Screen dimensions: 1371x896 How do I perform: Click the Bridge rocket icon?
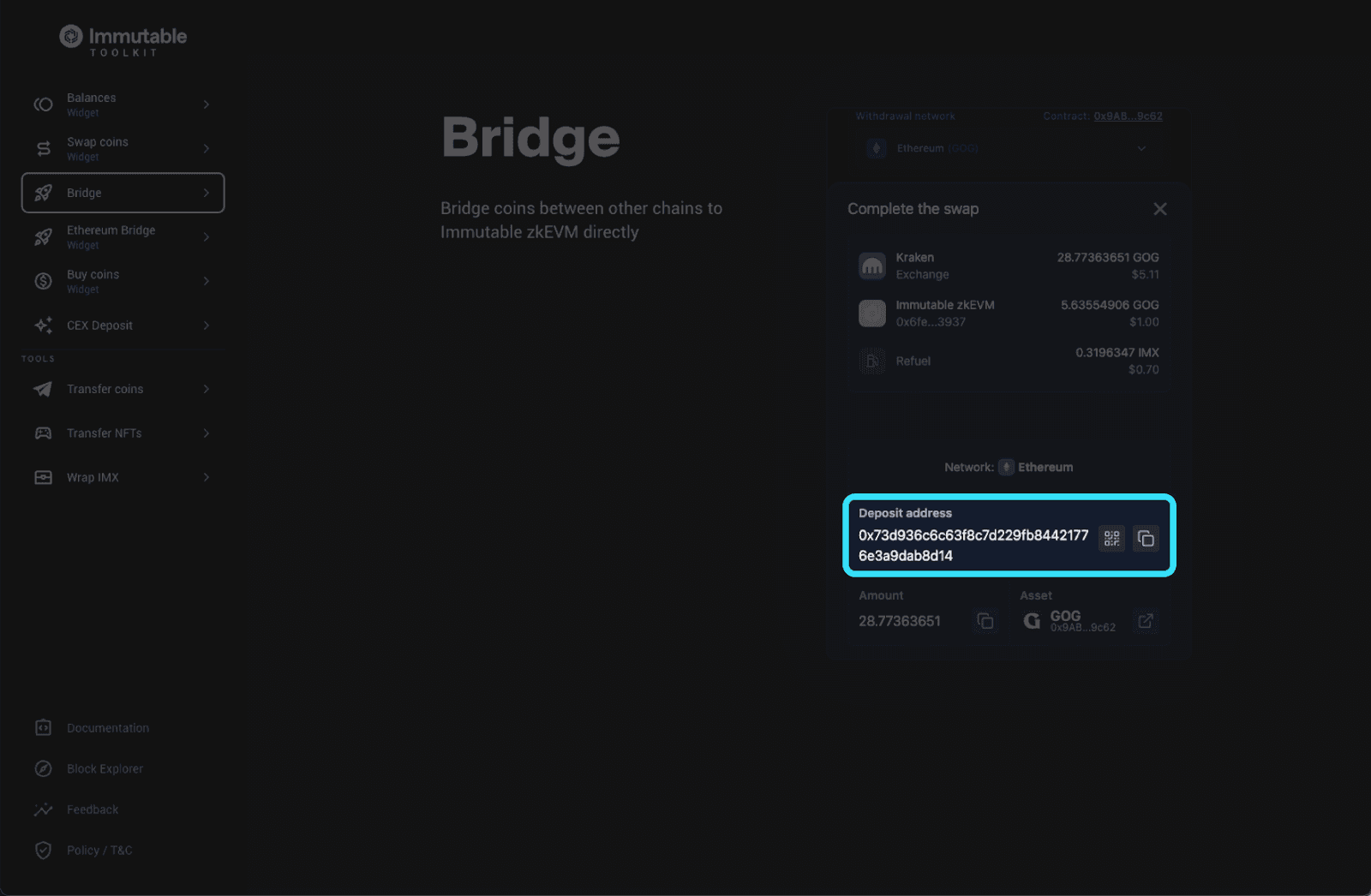43,193
